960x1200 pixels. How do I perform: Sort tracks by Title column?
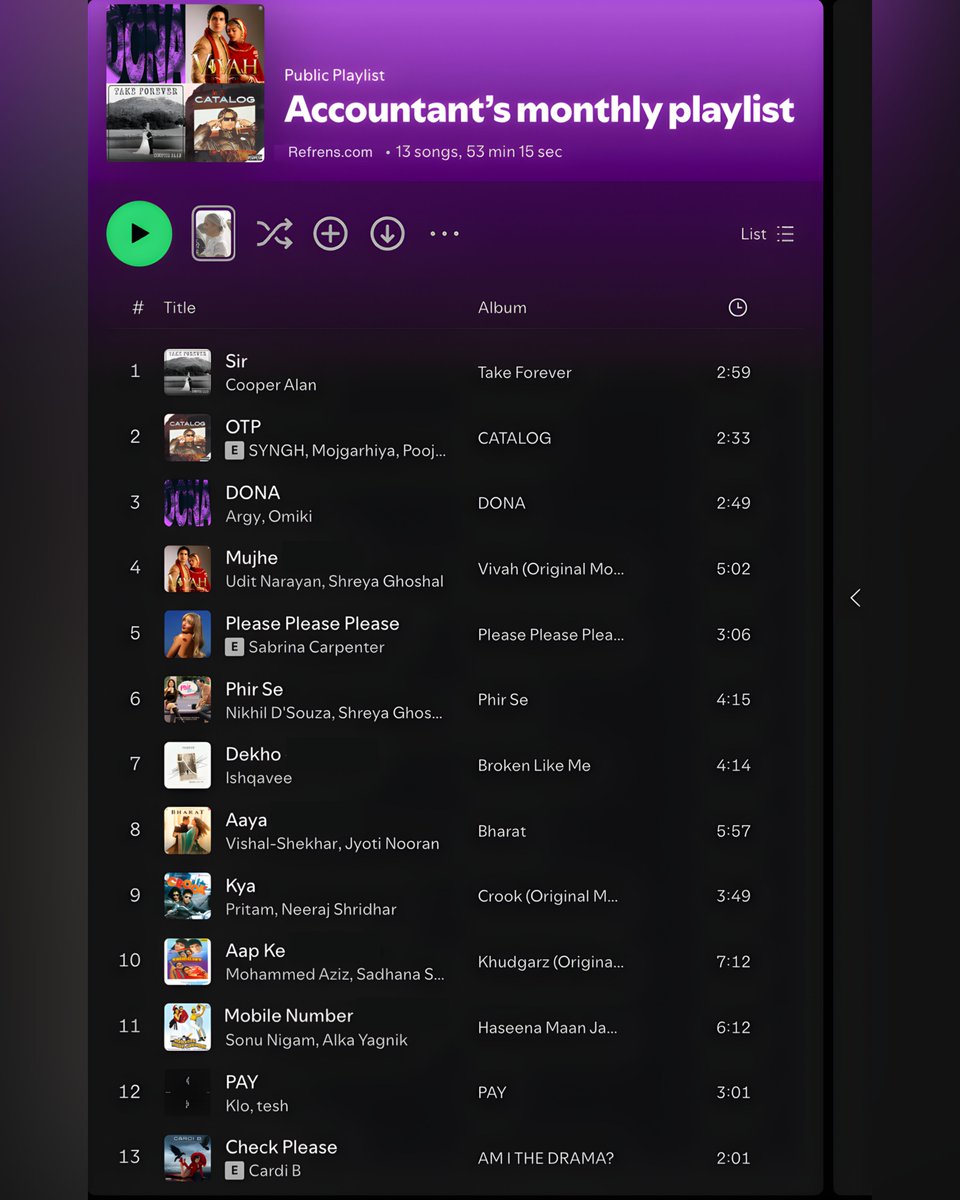[x=180, y=308]
